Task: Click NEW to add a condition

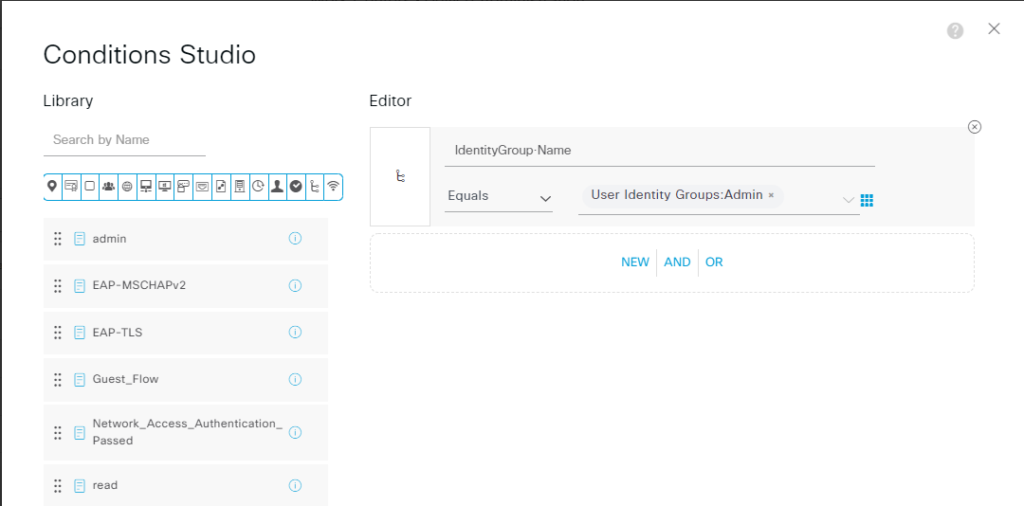Action: (635, 262)
